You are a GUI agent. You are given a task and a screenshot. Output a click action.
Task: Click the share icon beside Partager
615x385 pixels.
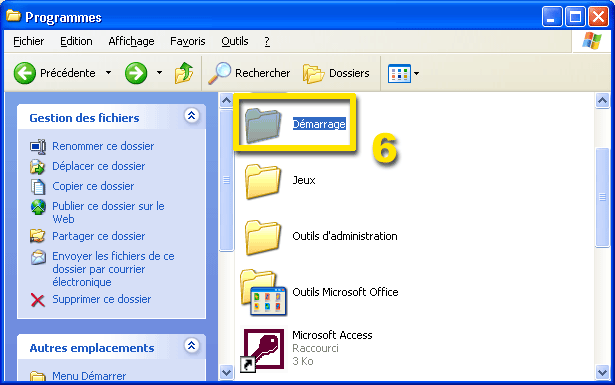[x=38, y=236]
